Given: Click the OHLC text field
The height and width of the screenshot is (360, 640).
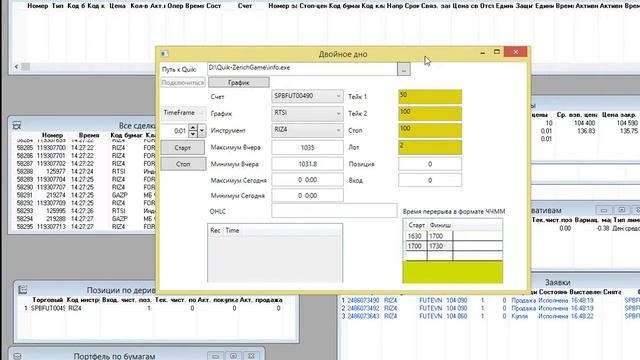Looking at the screenshot, I should (x=334, y=211).
